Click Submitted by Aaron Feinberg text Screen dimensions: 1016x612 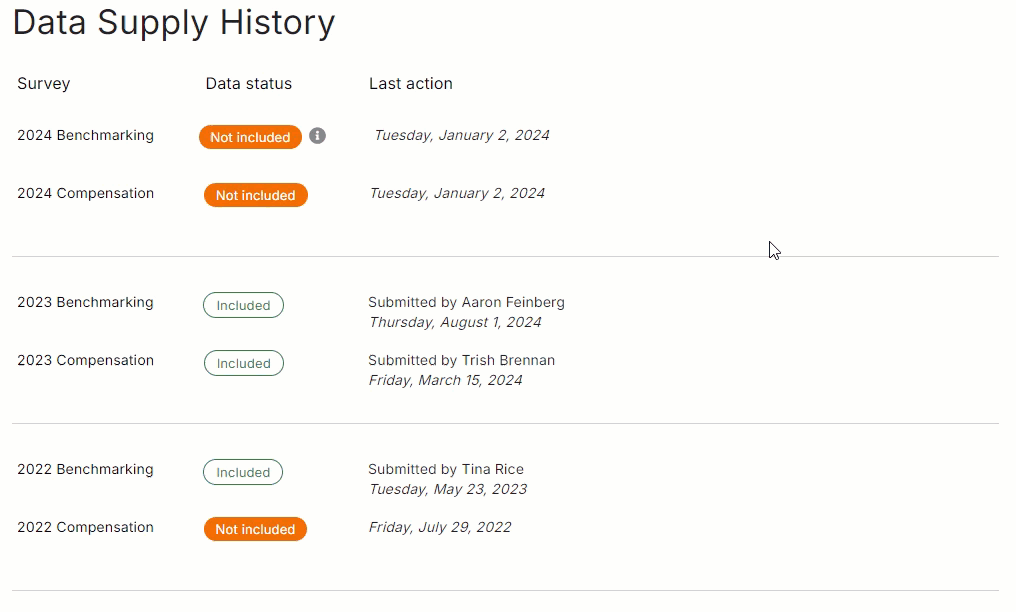click(466, 302)
